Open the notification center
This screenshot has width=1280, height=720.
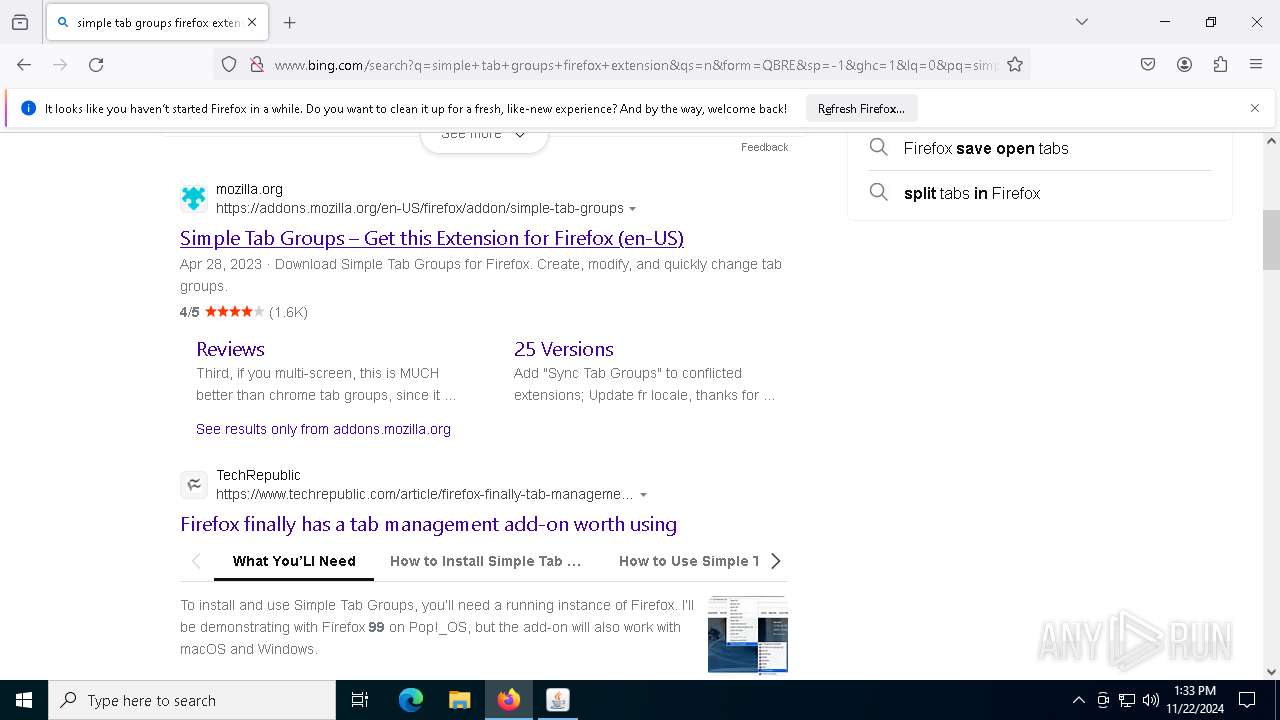coord(1247,700)
